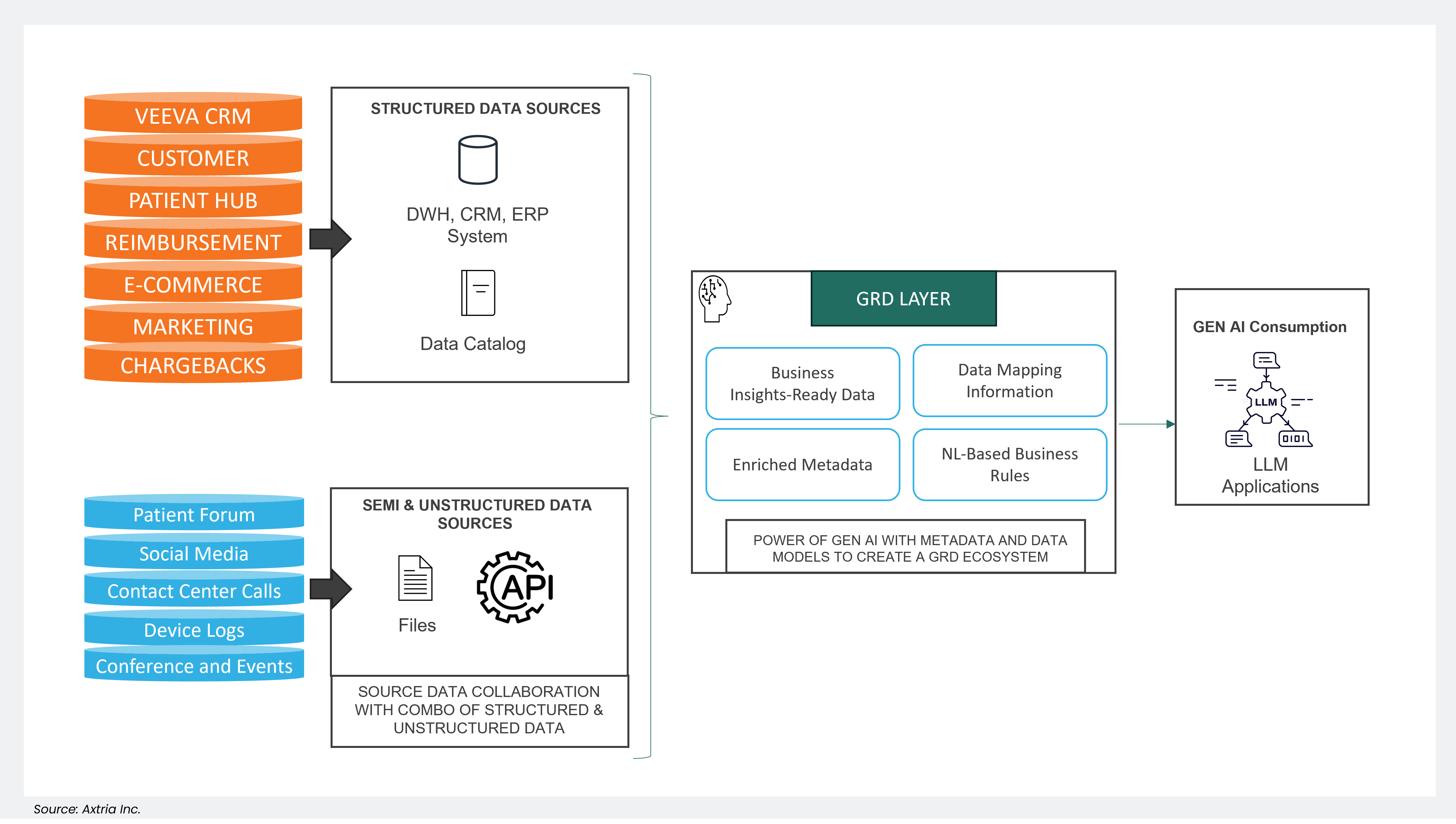This screenshot has width=1456, height=824.
Task: Click NL-Based Business Rules box
Action: pyautogui.click(x=1009, y=464)
